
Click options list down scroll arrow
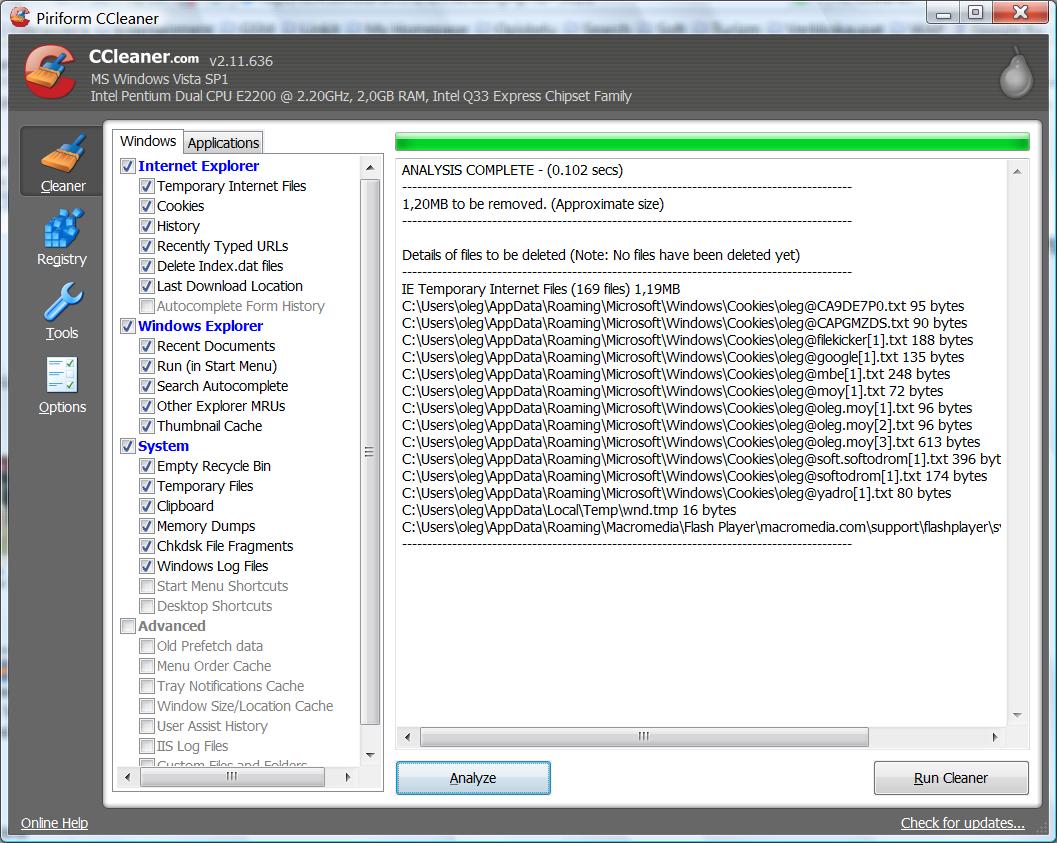point(369,755)
